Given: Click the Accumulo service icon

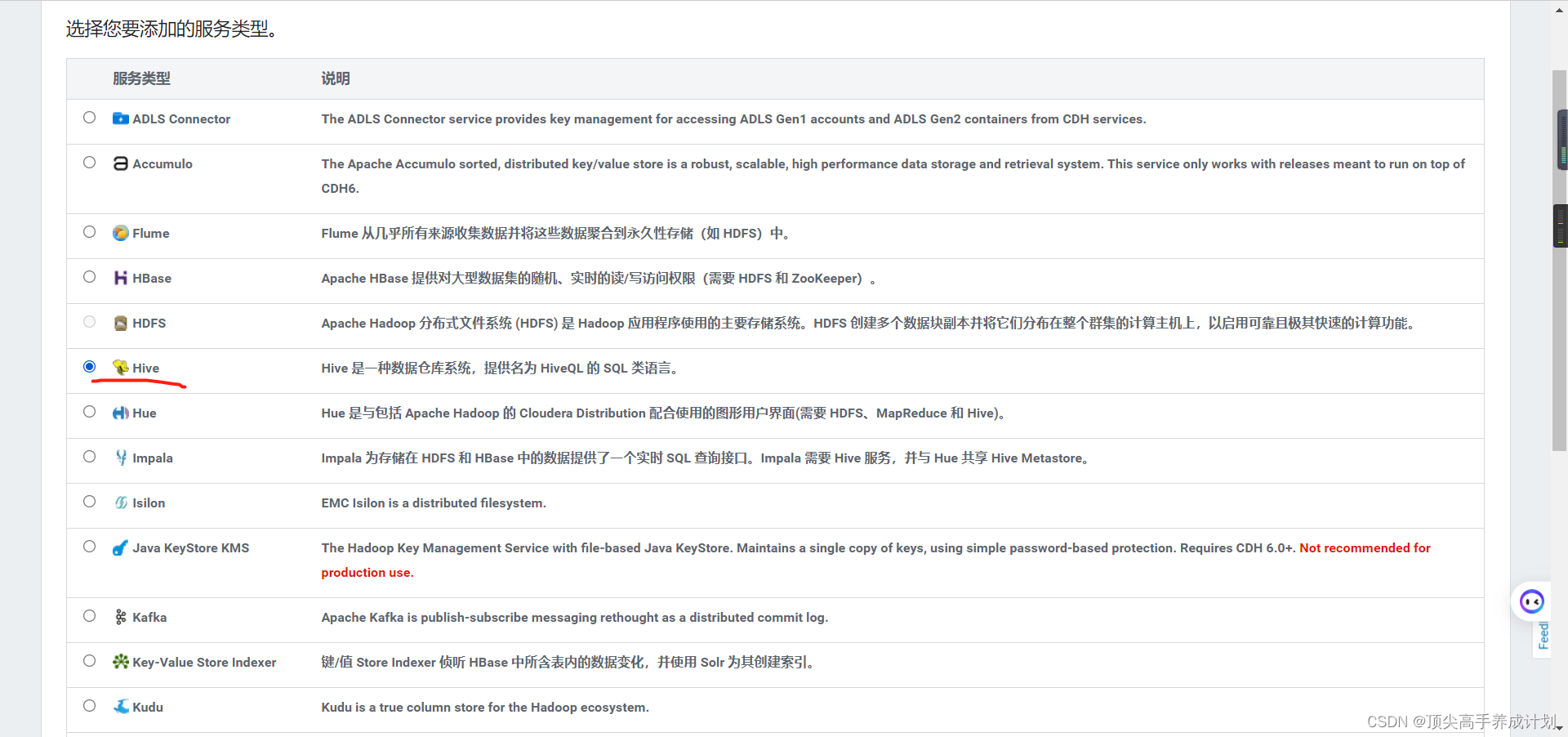Looking at the screenshot, I should pyautogui.click(x=120, y=163).
